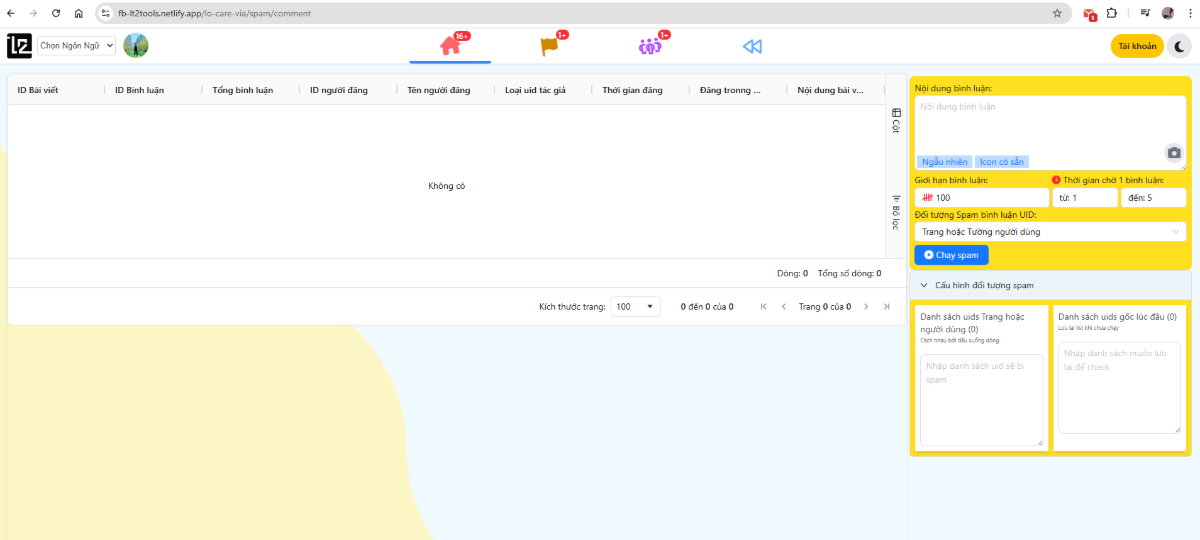Viewport: 1200px width, 540px height.
Task: Click the round user avatar beside language selector
Action: click(136, 45)
